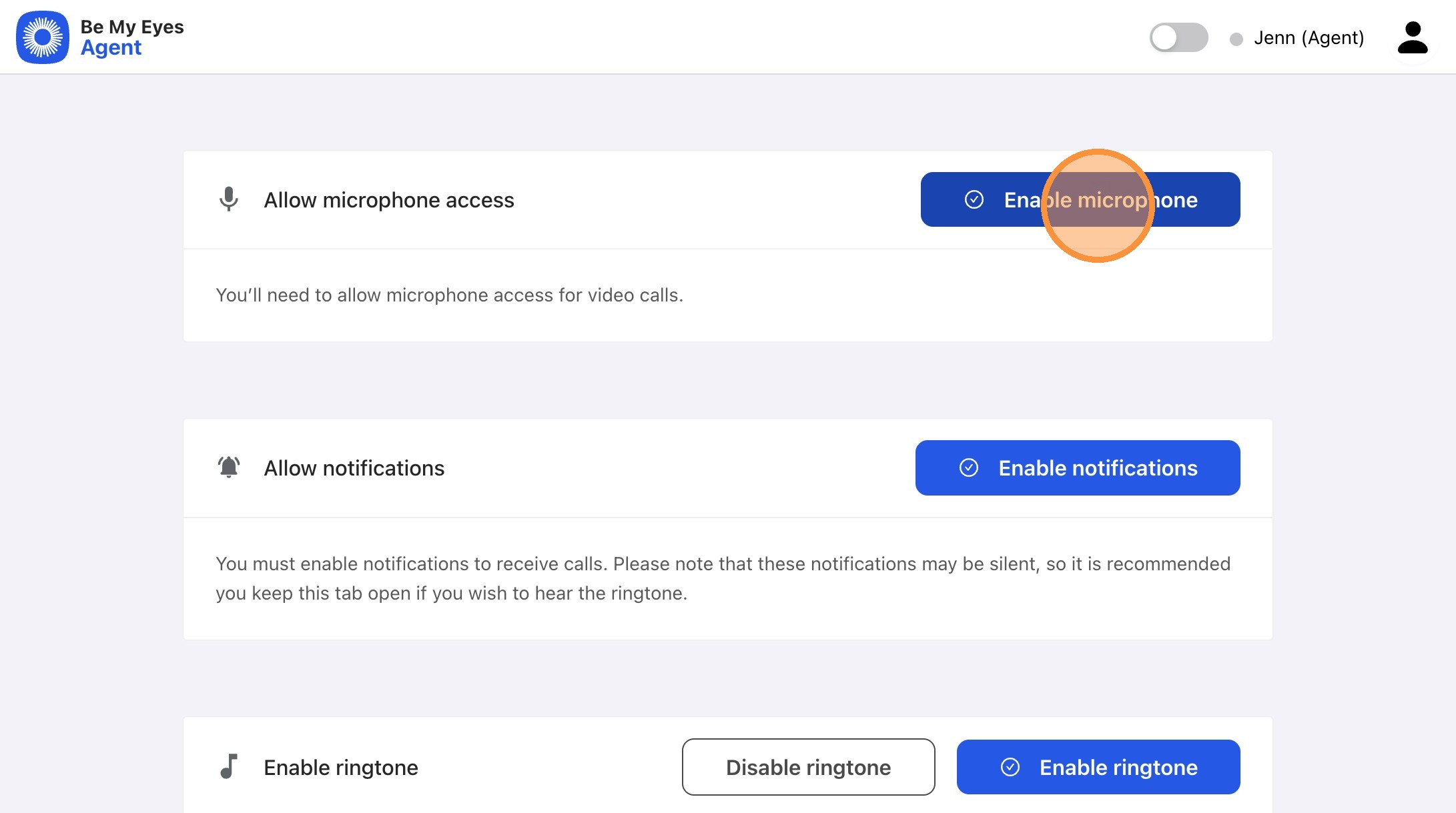Click the checkmark icon in Enable ringtone
1456x813 pixels.
[x=1010, y=767]
